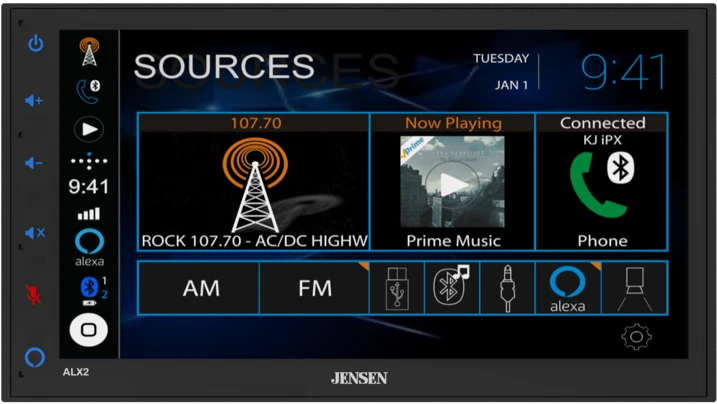The height and width of the screenshot is (404, 717).
Task: Tap the blue power button
Action: click(36, 44)
